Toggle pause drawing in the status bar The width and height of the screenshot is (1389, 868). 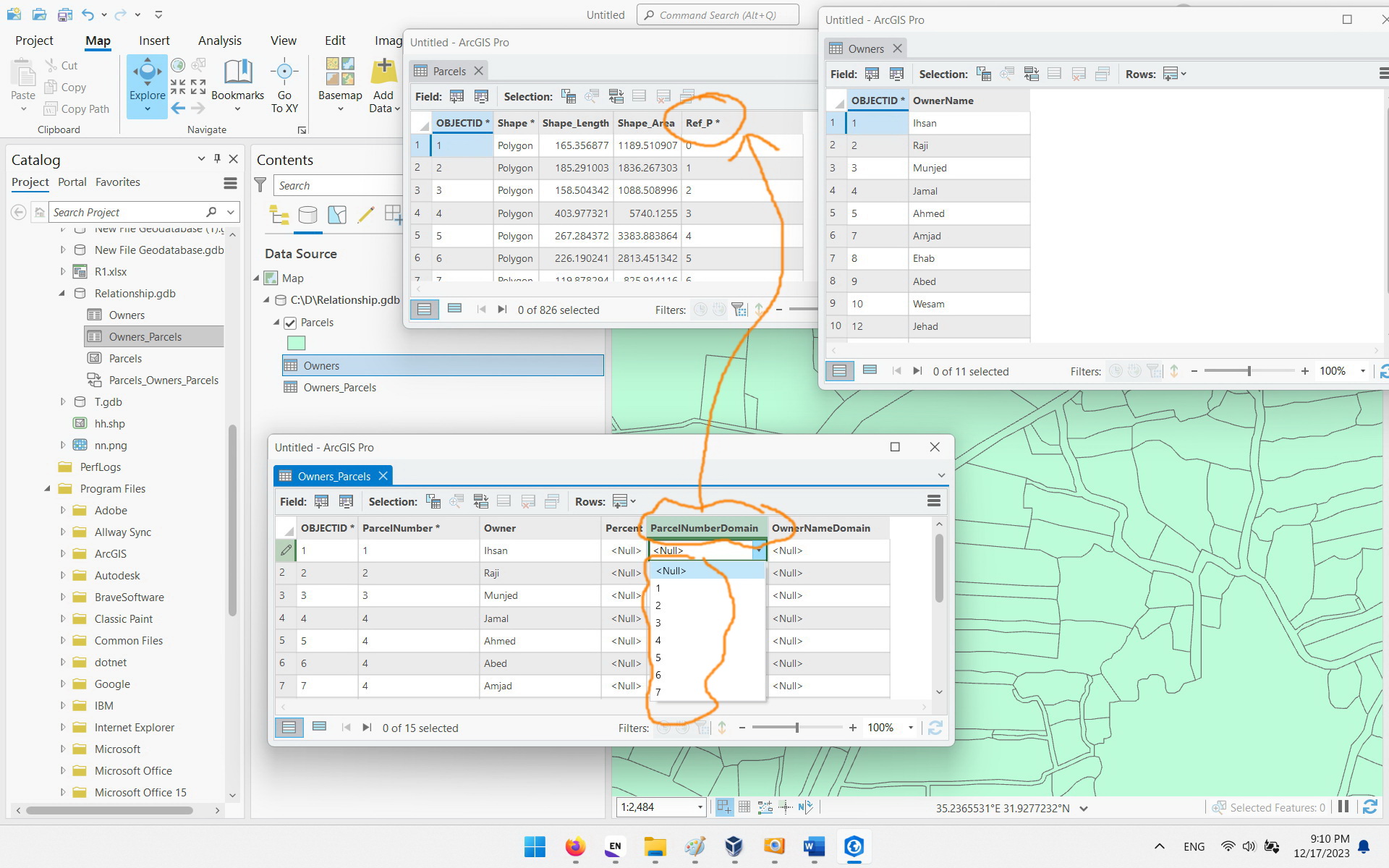[x=1344, y=807]
